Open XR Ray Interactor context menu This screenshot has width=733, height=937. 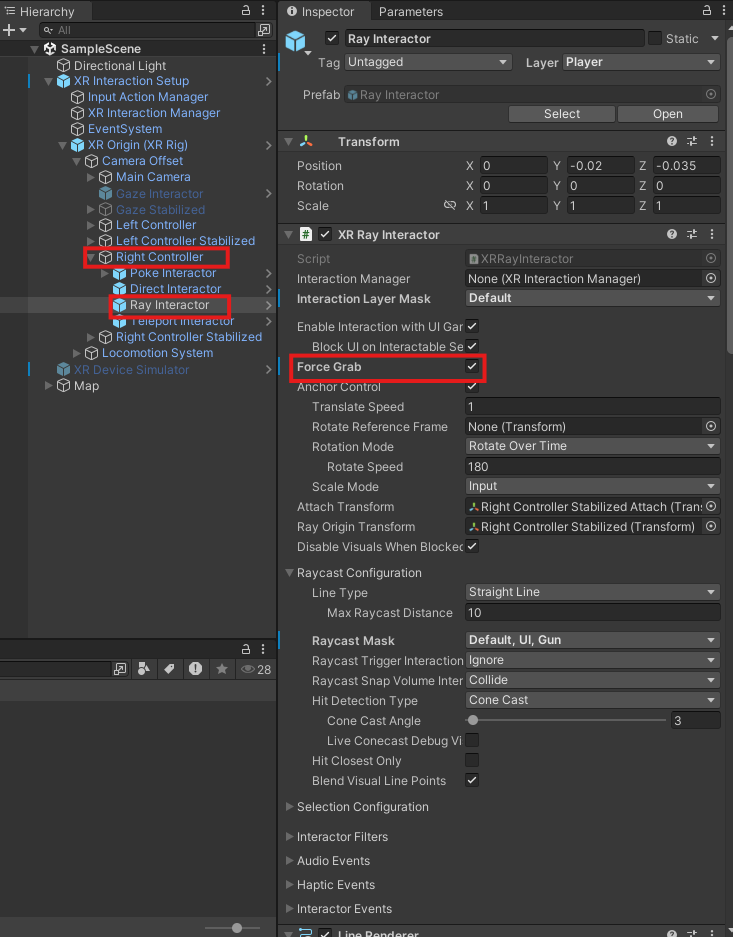[x=711, y=234]
